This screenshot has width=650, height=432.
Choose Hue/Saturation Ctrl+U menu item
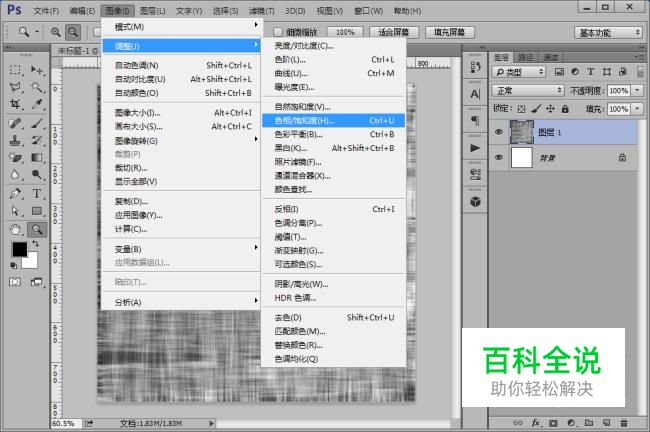tap(333, 120)
